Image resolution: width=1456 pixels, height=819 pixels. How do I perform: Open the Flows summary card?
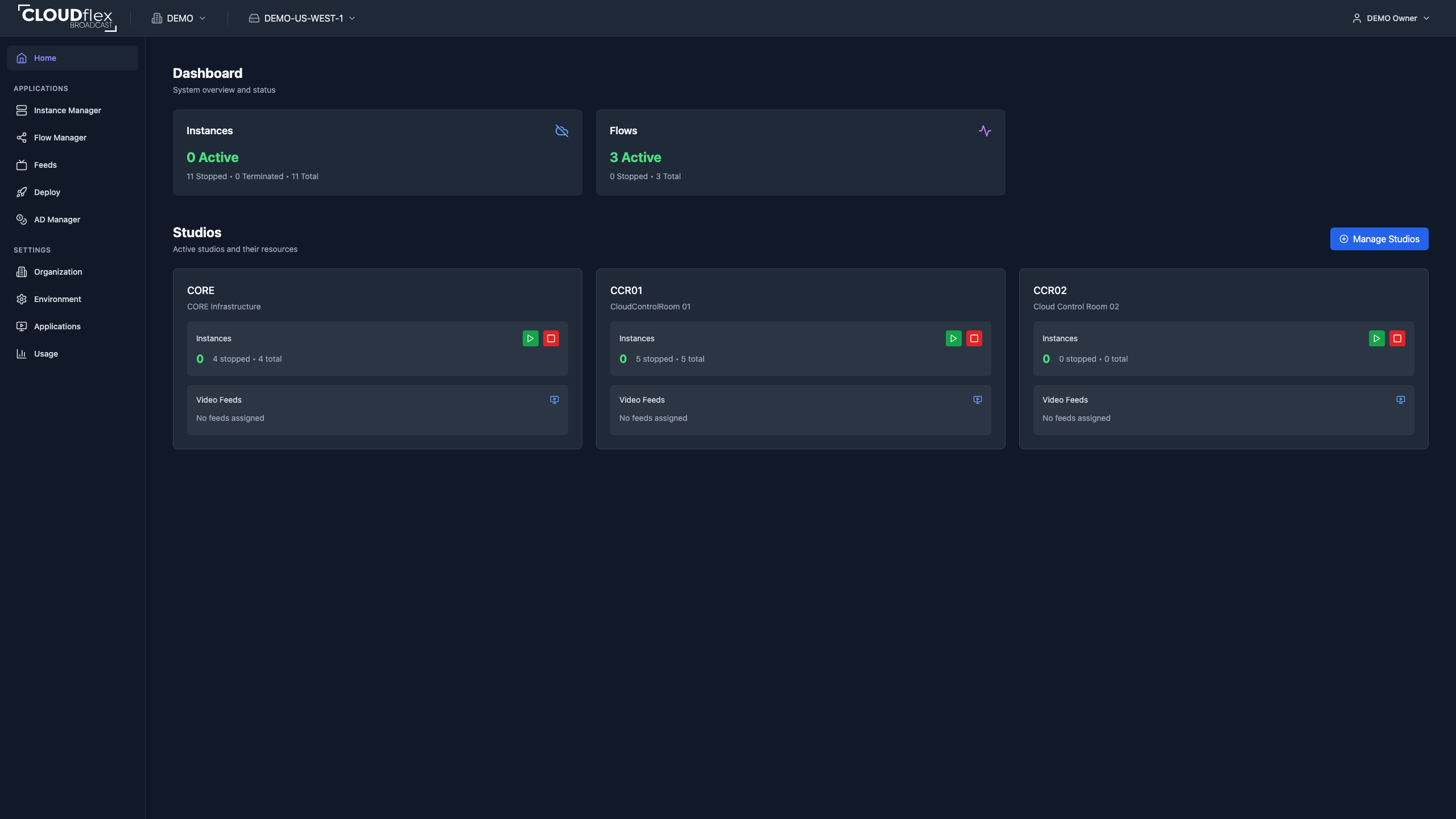click(801, 152)
